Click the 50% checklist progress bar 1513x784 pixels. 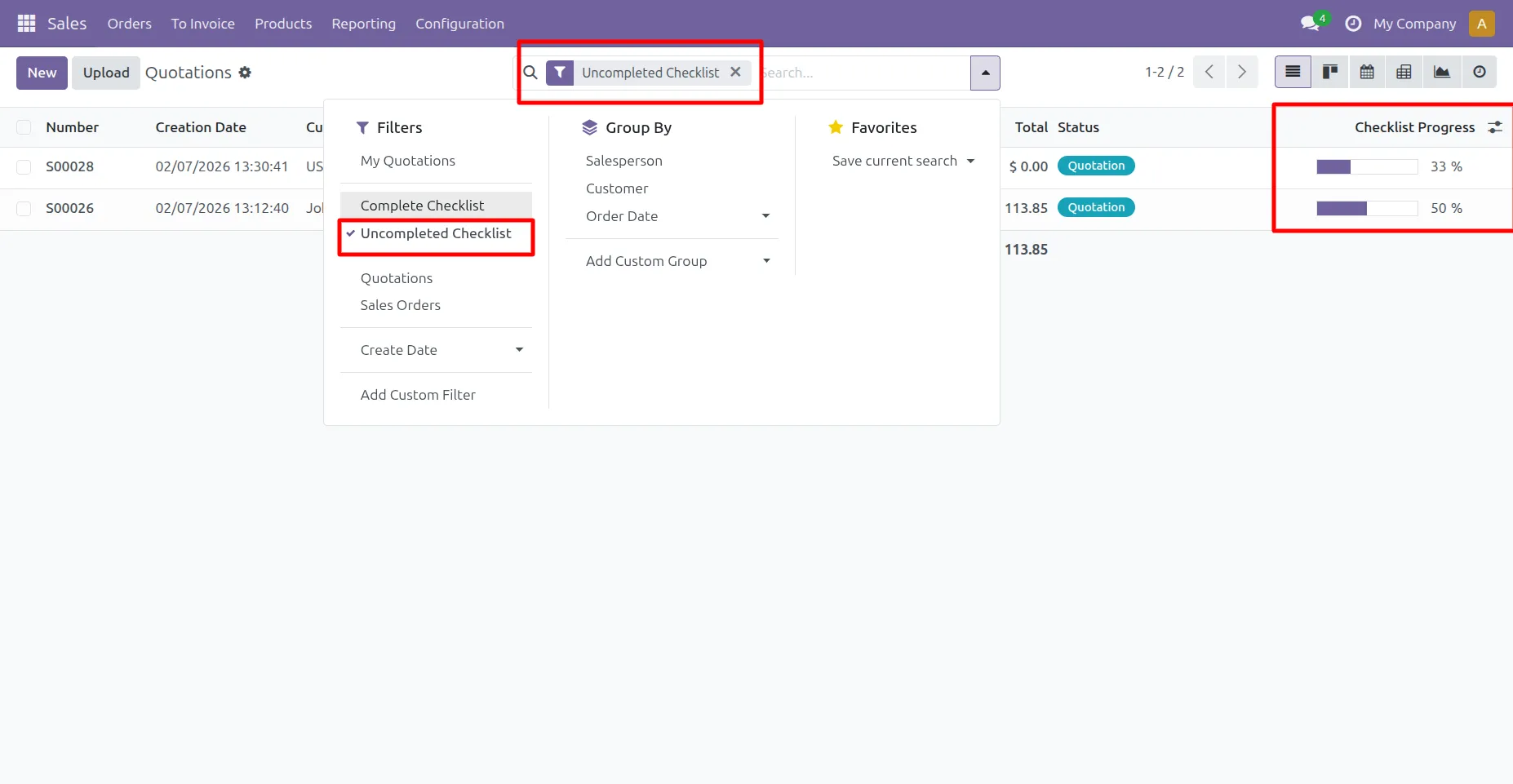point(1367,209)
